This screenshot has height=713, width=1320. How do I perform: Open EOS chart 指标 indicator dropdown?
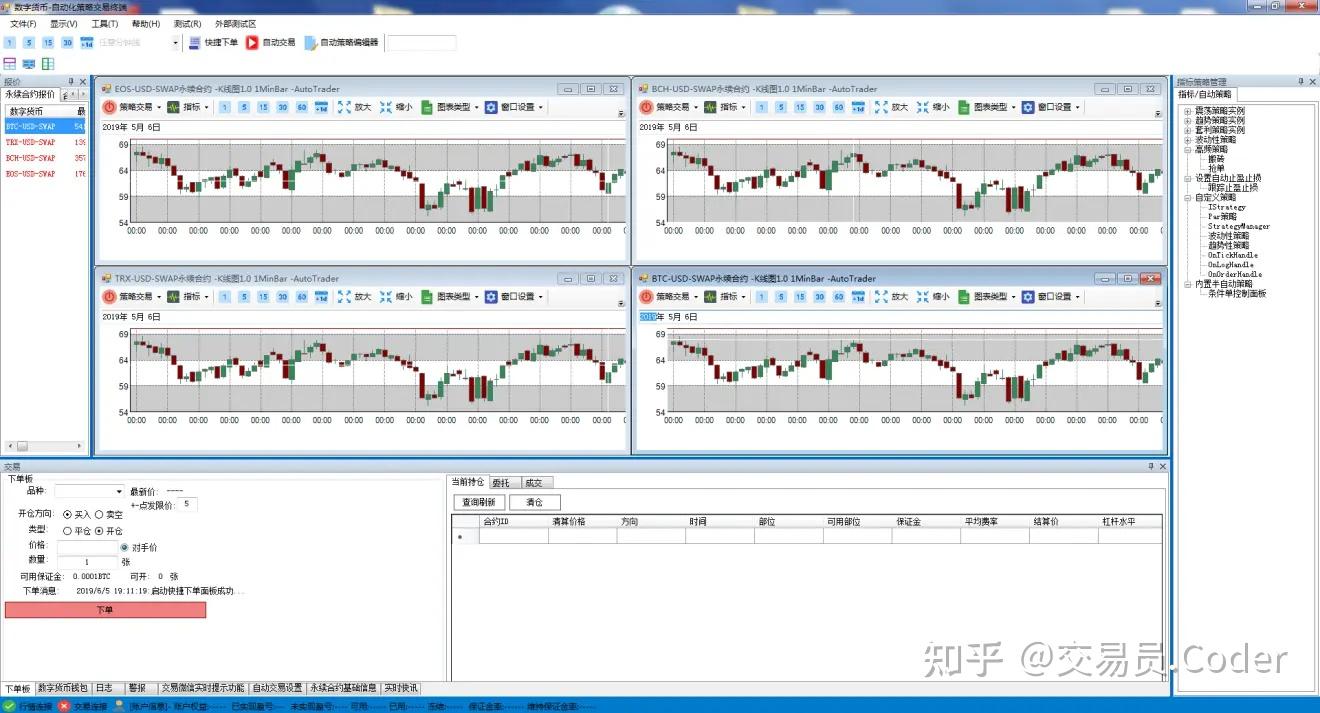tap(206, 107)
